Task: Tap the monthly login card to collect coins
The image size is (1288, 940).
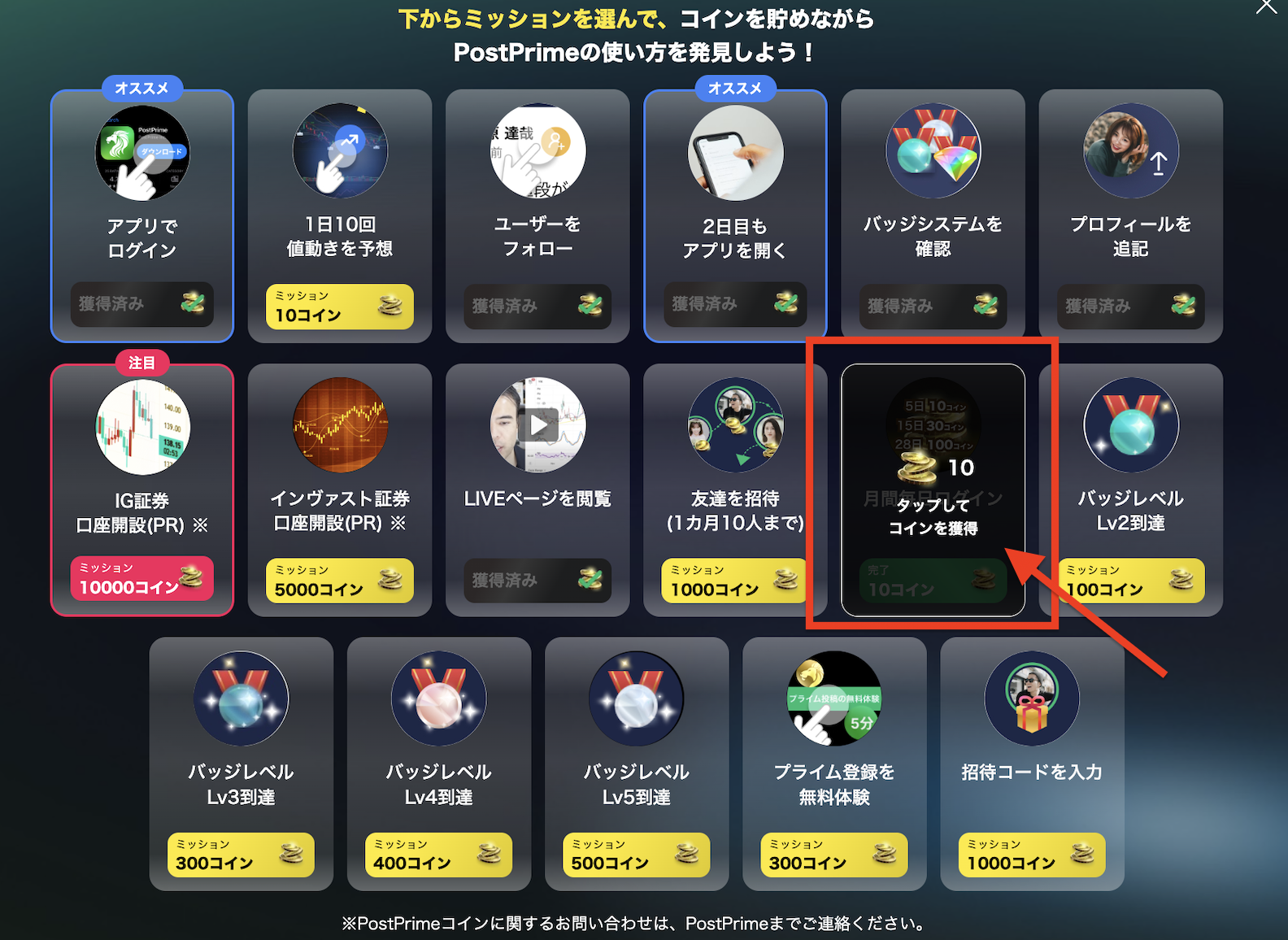Action: [x=933, y=490]
